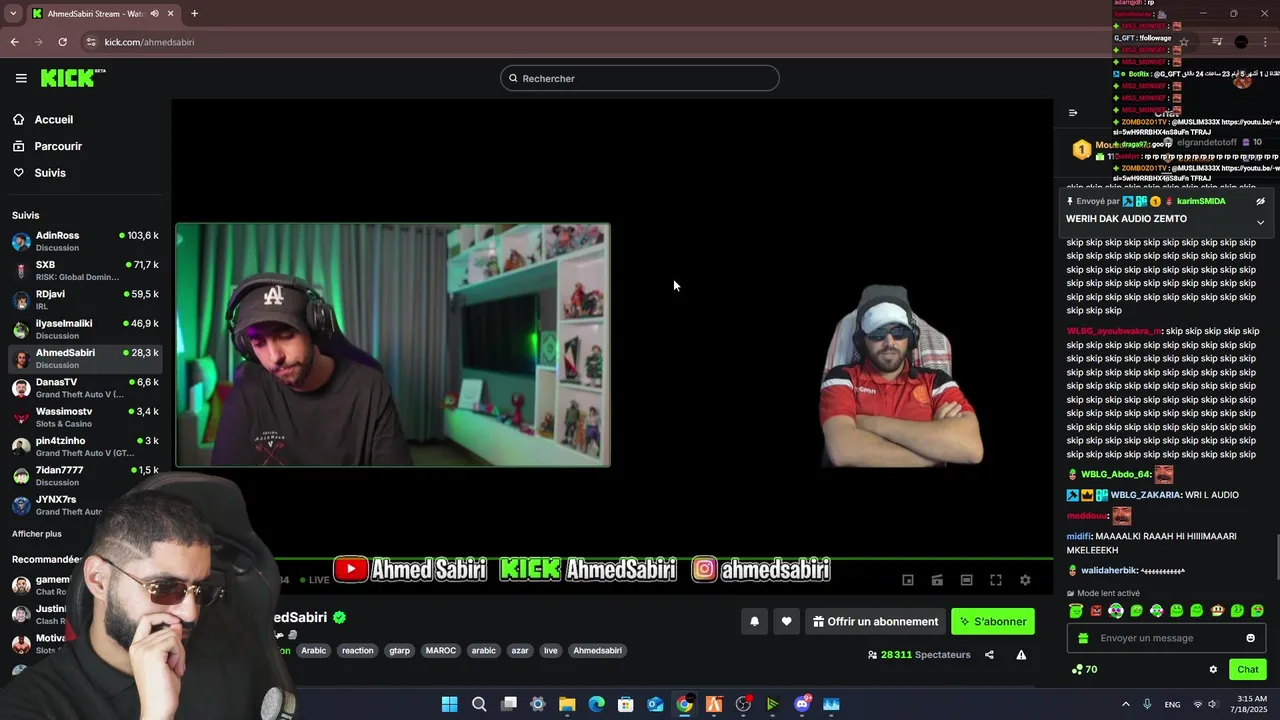Click WBLG_ZAKARIA username in chat
This screenshot has height=720, width=1280.
1145,495
